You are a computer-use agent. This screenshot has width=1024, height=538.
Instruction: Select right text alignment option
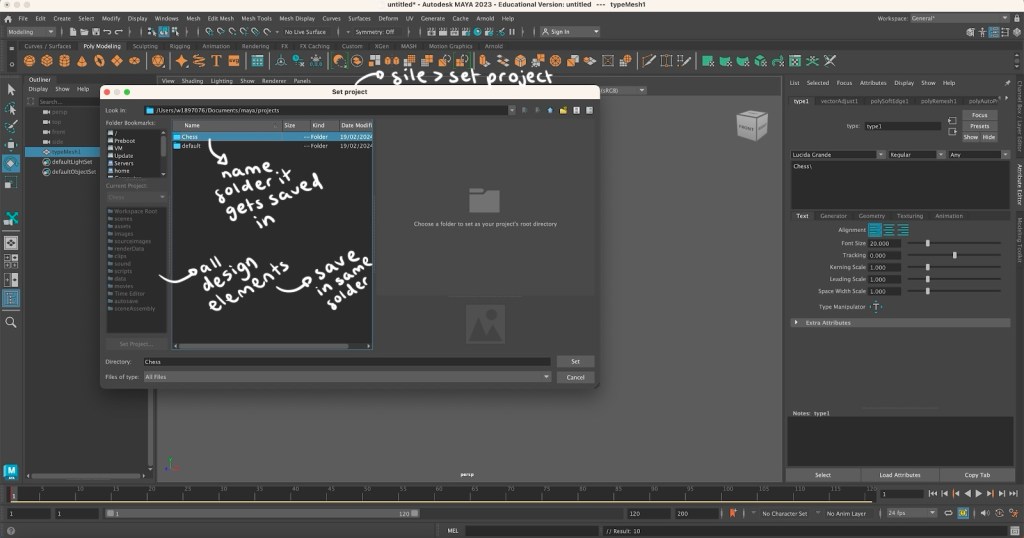click(903, 230)
